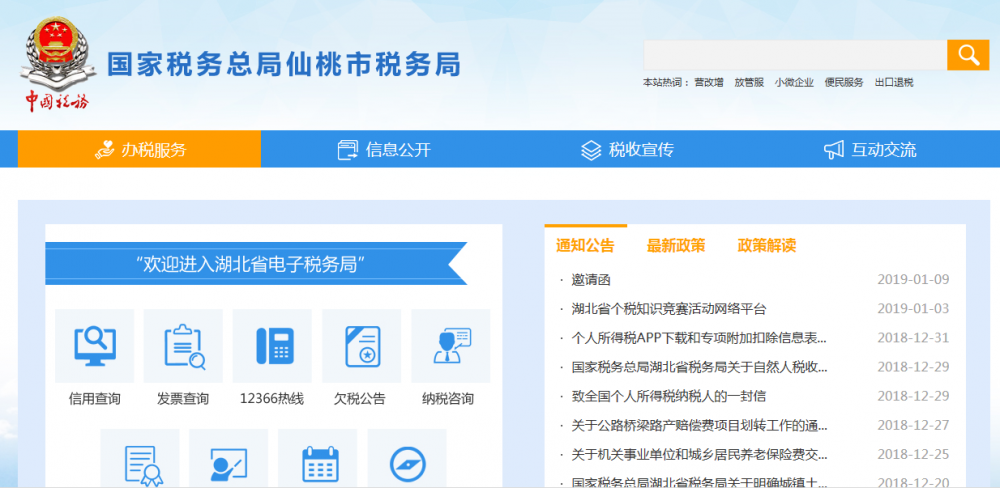
Task: Click the calendar icon in second row
Action: click(318, 462)
